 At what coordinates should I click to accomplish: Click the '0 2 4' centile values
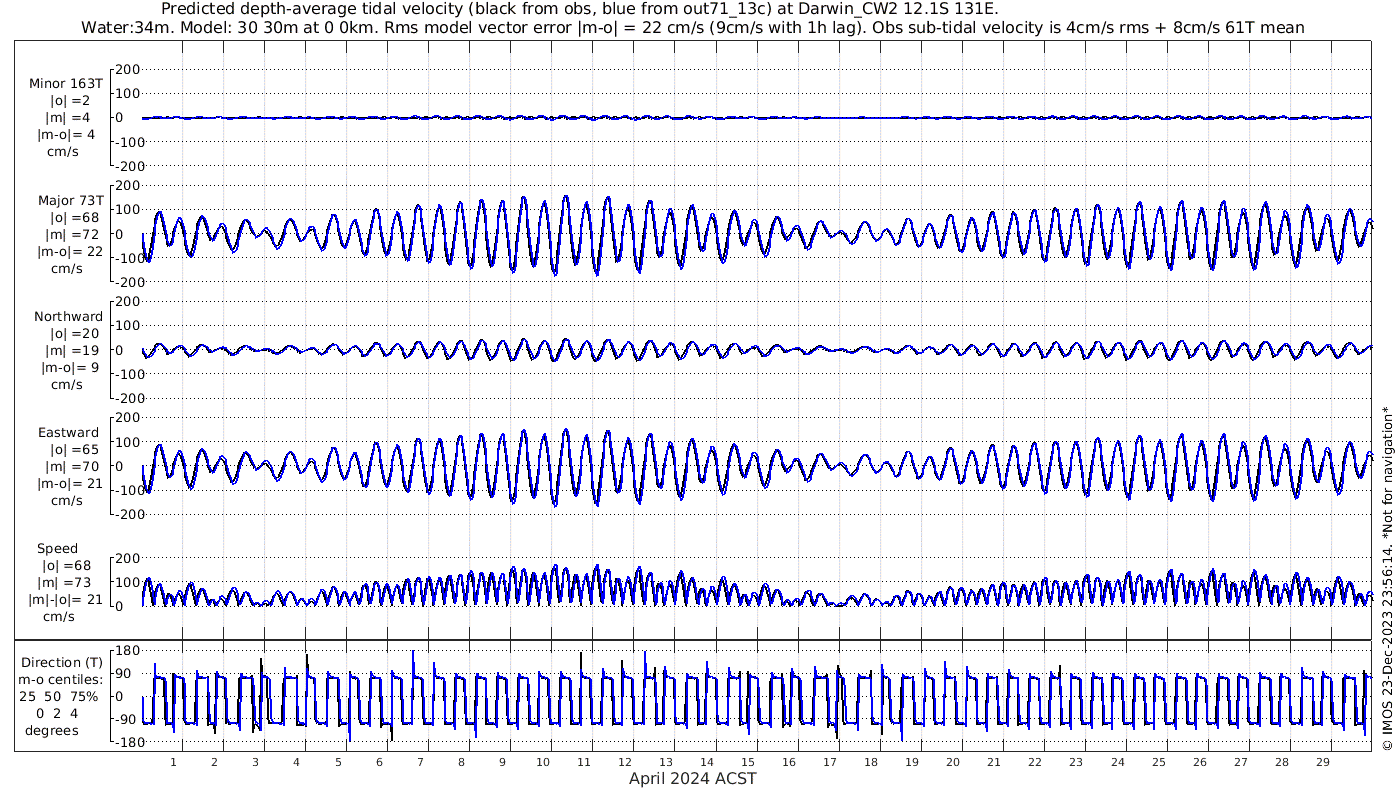(57, 713)
